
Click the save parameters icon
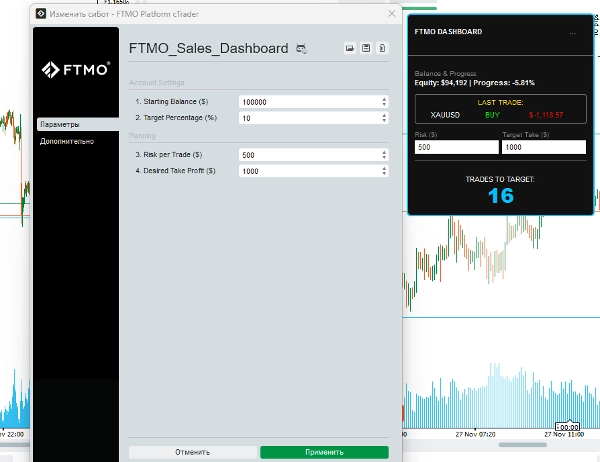tap(366, 48)
